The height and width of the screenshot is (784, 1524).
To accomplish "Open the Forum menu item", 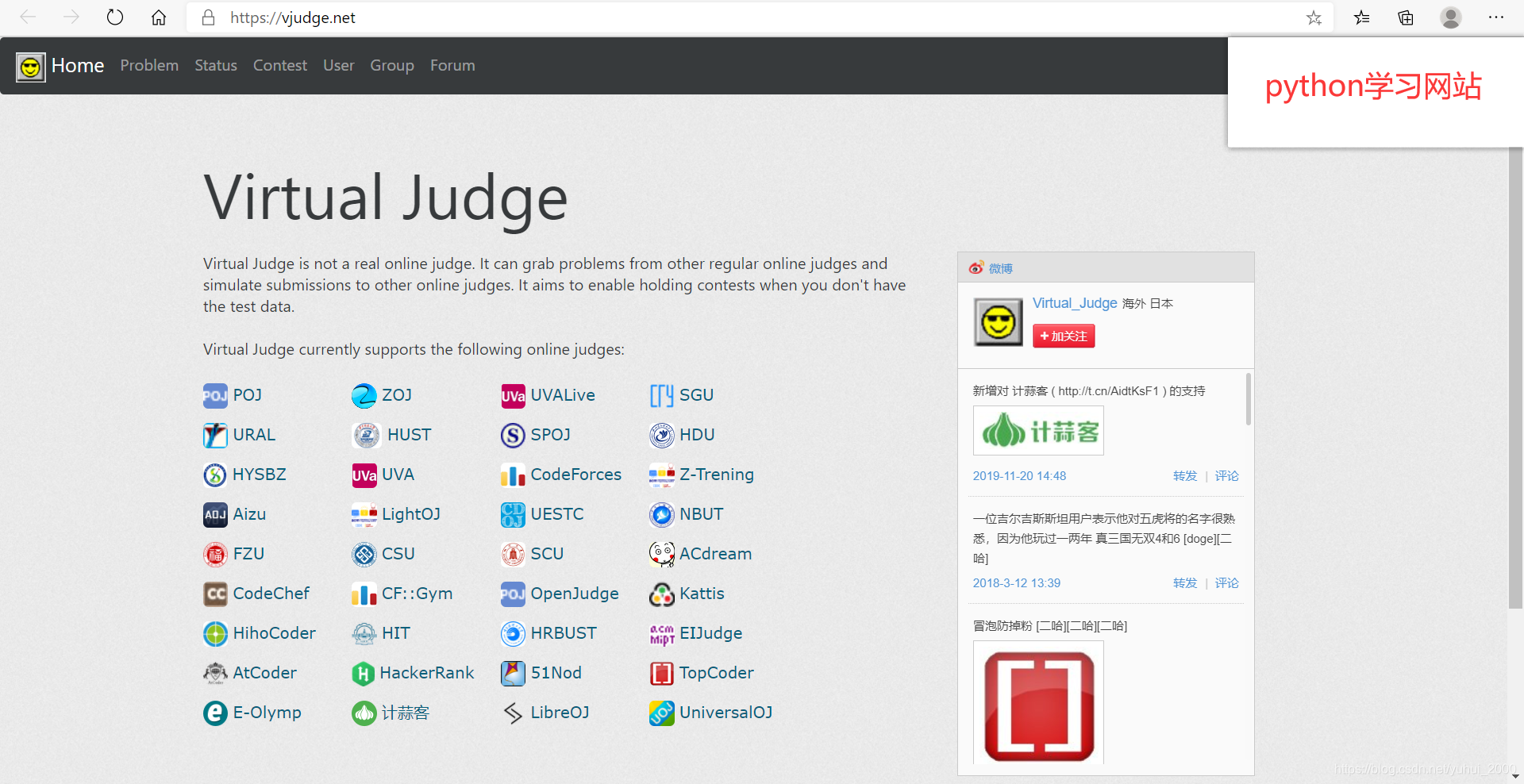I will [x=452, y=66].
